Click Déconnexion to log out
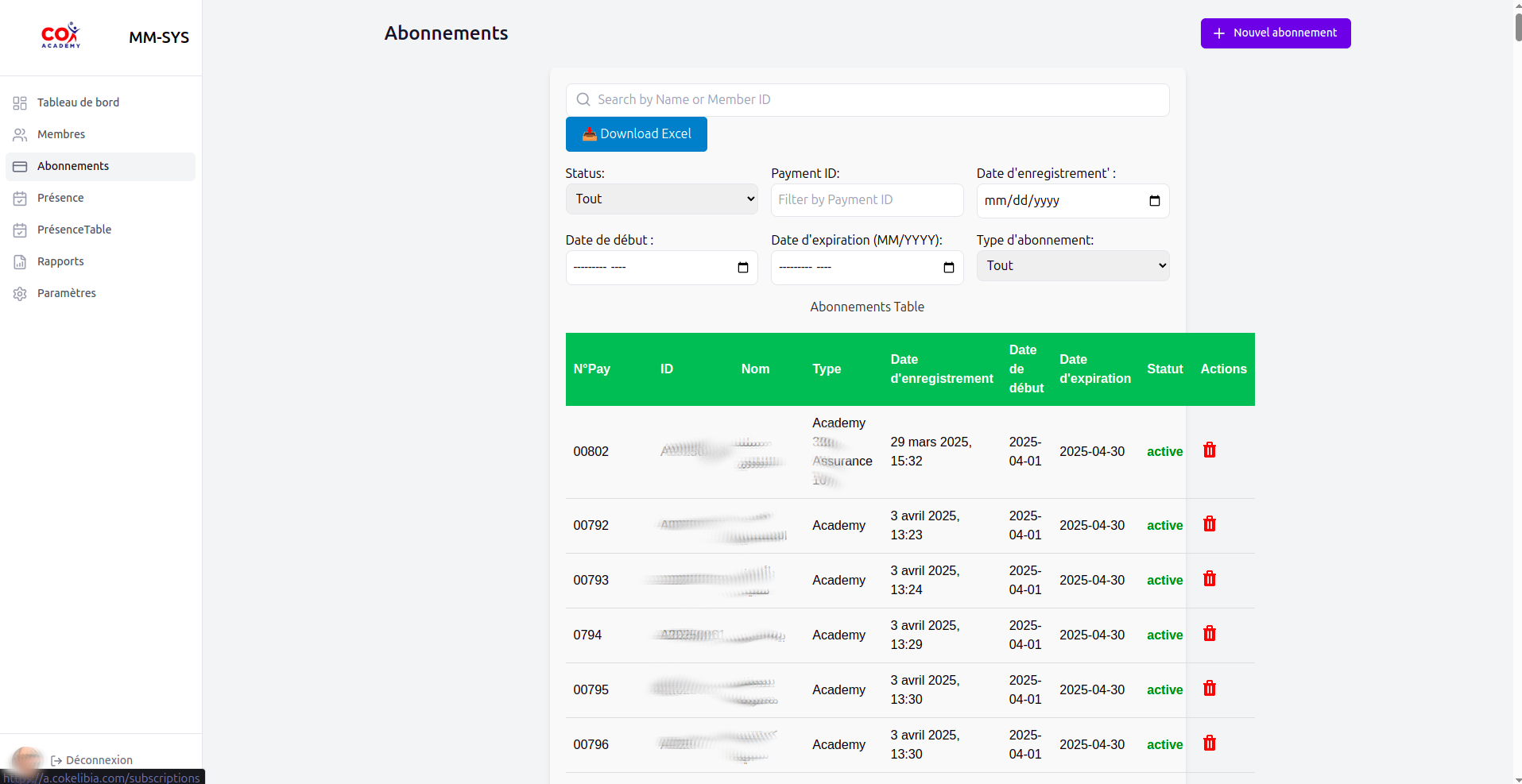 click(99, 760)
